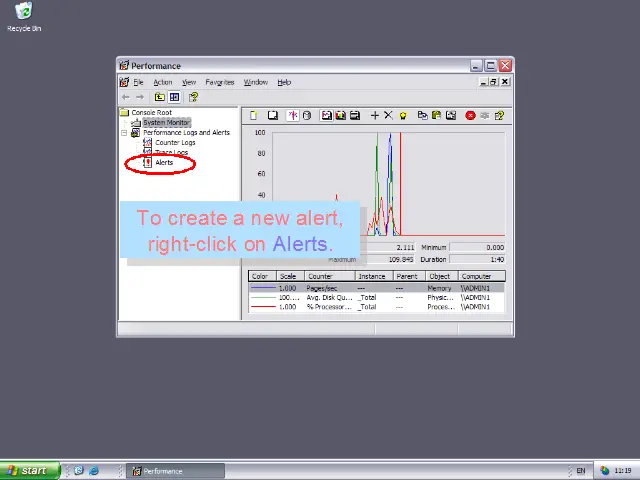Select Alerts in the tree

[164, 162]
